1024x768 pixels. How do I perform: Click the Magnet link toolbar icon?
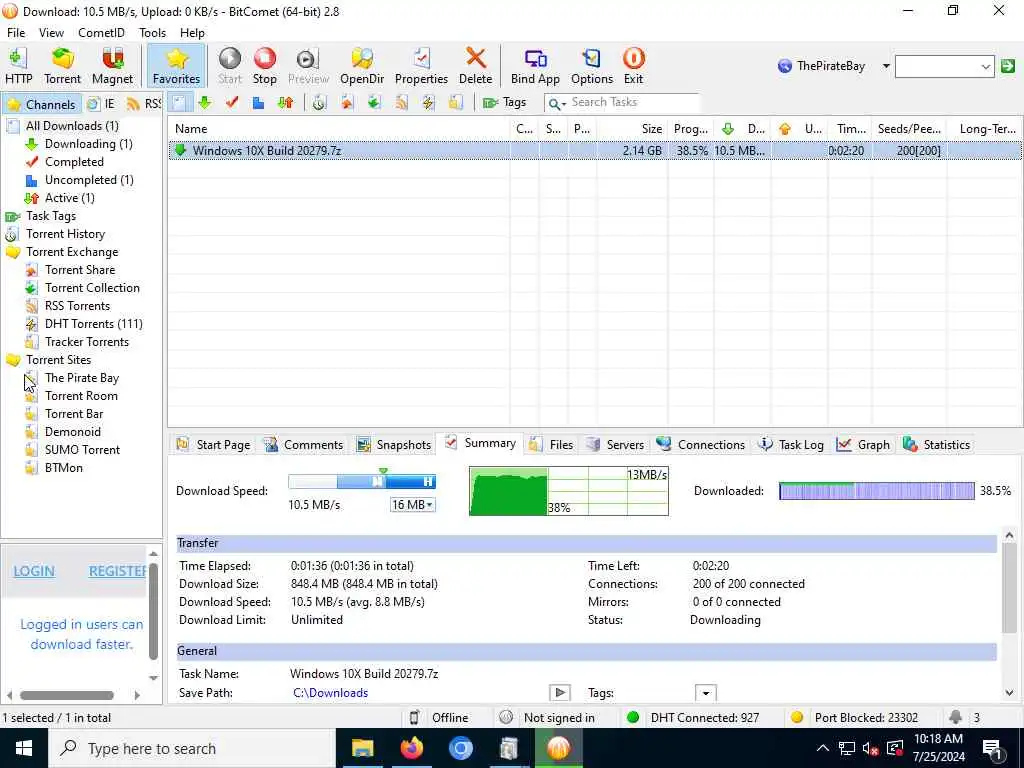point(112,66)
